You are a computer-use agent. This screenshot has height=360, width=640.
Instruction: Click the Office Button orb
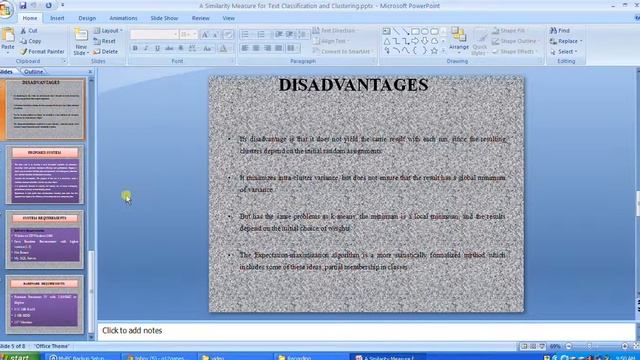click(x=5, y=10)
